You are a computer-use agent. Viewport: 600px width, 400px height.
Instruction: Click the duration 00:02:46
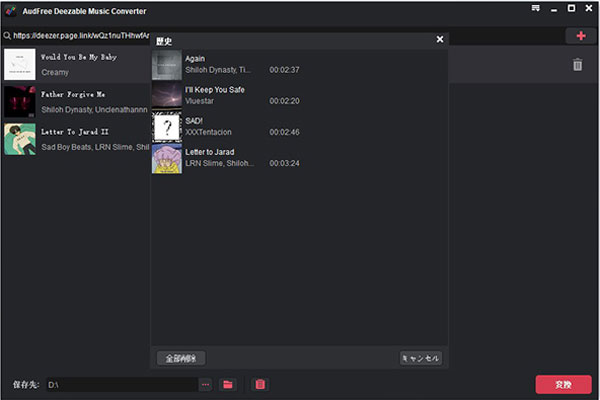(x=284, y=132)
